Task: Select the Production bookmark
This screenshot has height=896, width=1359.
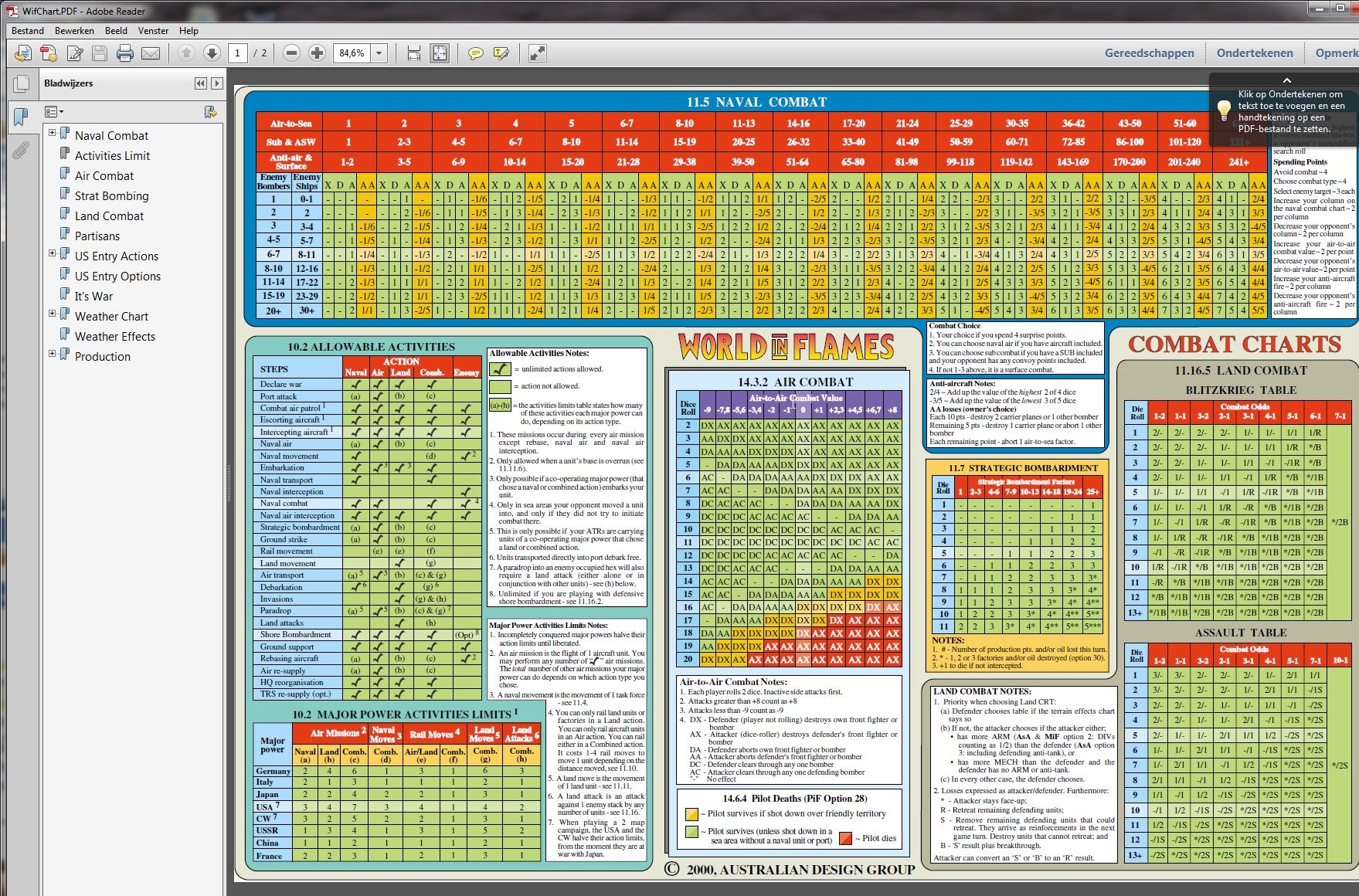Action: [x=103, y=356]
